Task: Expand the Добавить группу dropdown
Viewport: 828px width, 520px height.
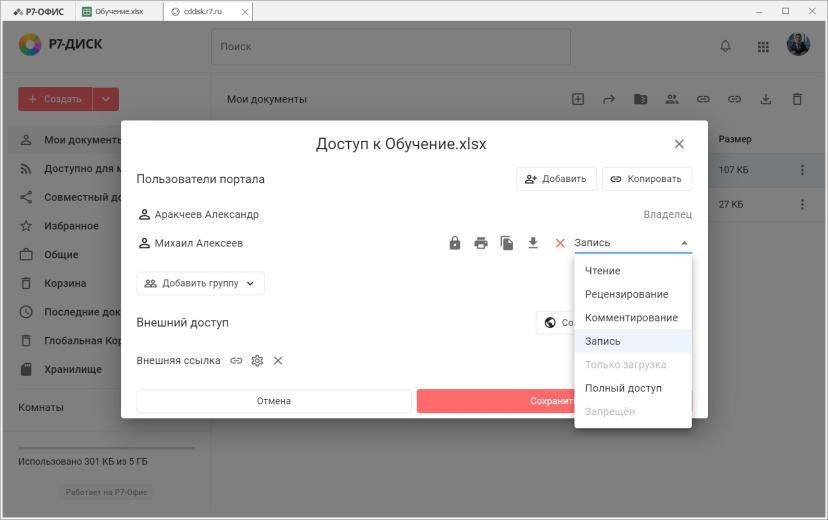Action: [201, 283]
